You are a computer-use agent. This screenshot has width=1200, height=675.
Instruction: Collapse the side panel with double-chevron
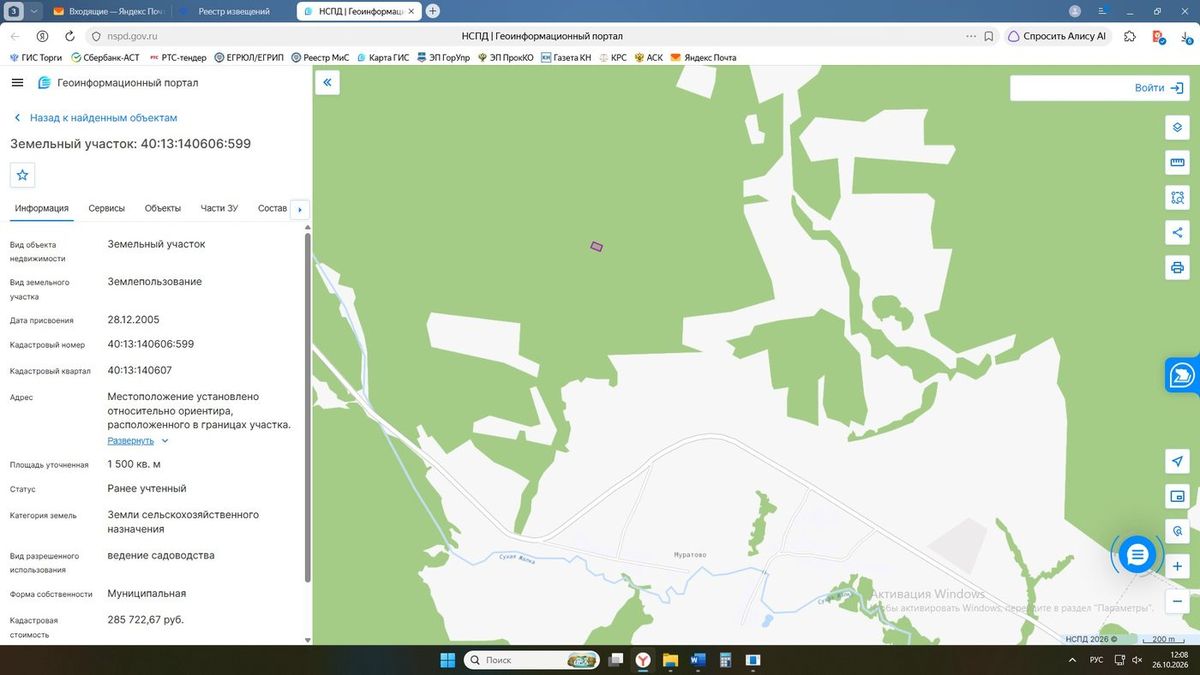coord(327,83)
